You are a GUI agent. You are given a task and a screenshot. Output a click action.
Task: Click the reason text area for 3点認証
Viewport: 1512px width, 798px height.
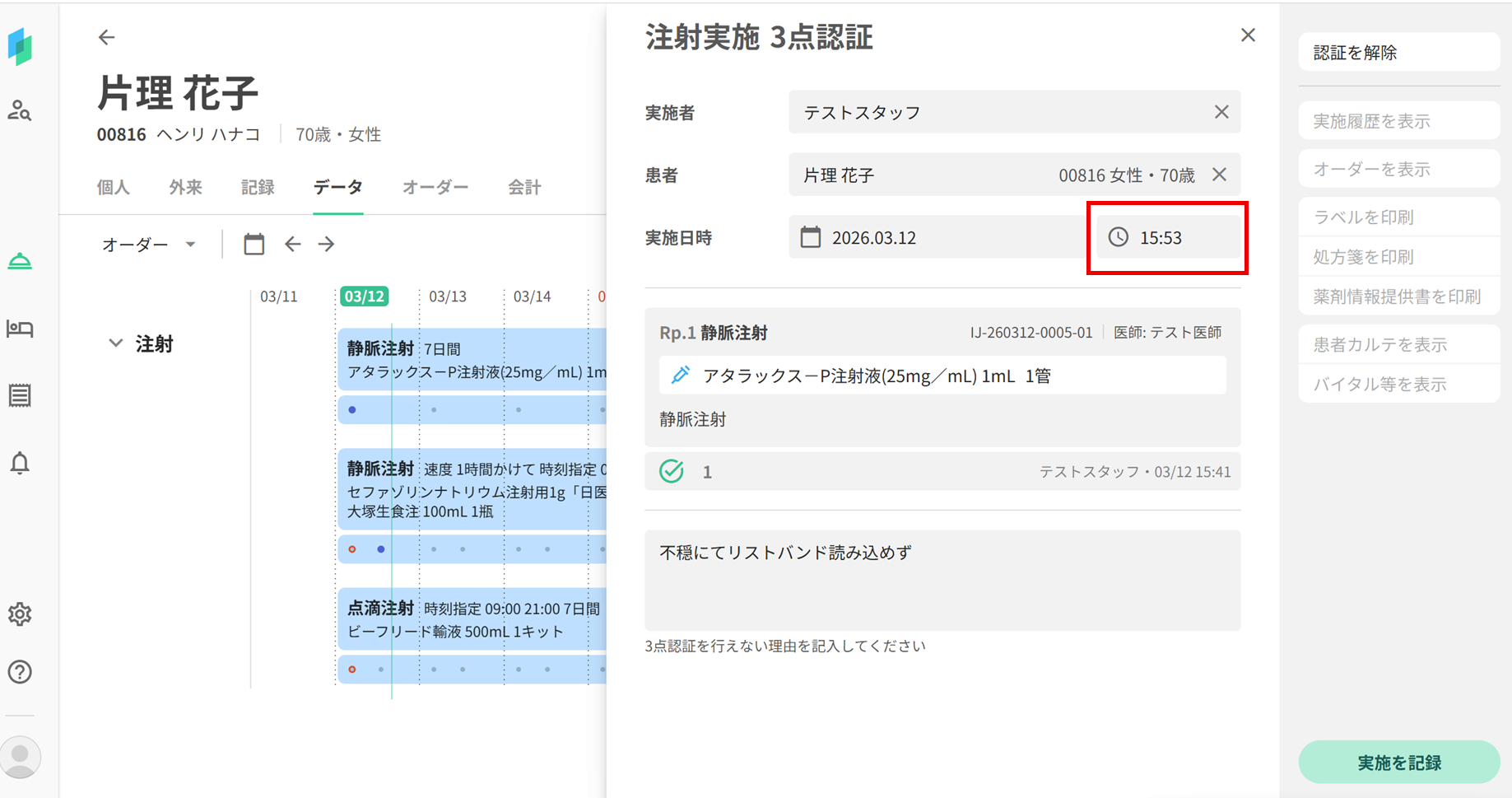click(x=942, y=581)
